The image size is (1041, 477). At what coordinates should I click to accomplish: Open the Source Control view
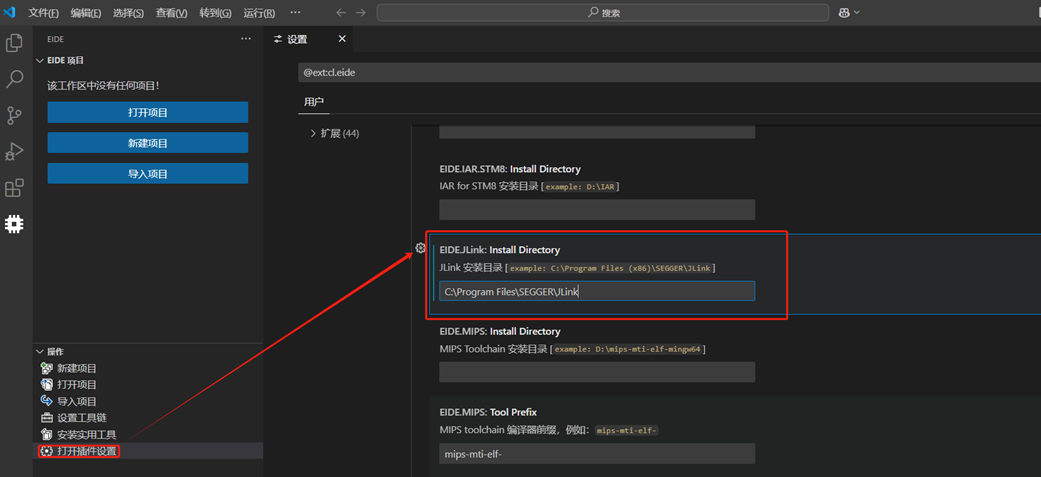pyautogui.click(x=15, y=115)
